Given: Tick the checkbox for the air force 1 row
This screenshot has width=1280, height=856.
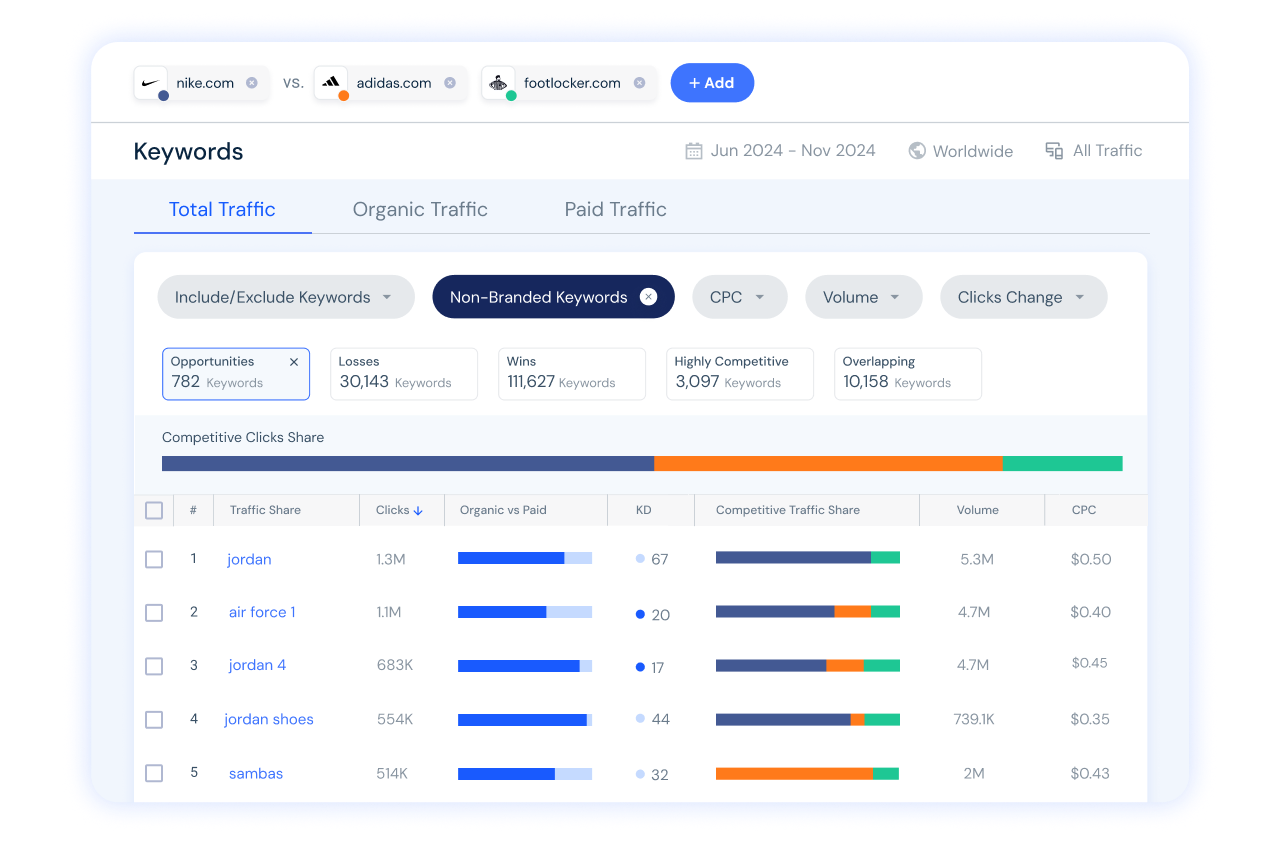Looking at the screenshot, I should (154, 612).
